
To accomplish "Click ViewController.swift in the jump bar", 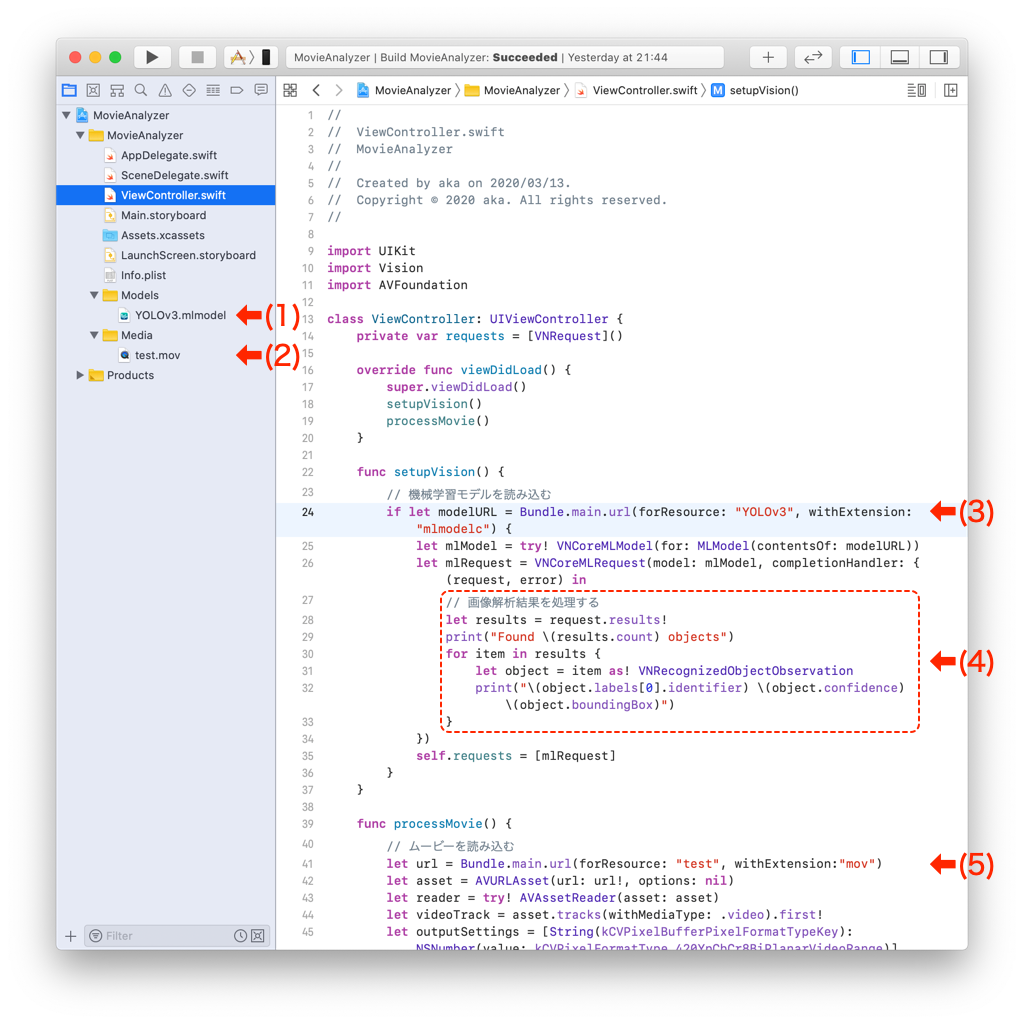I will [x=644, y=91].
